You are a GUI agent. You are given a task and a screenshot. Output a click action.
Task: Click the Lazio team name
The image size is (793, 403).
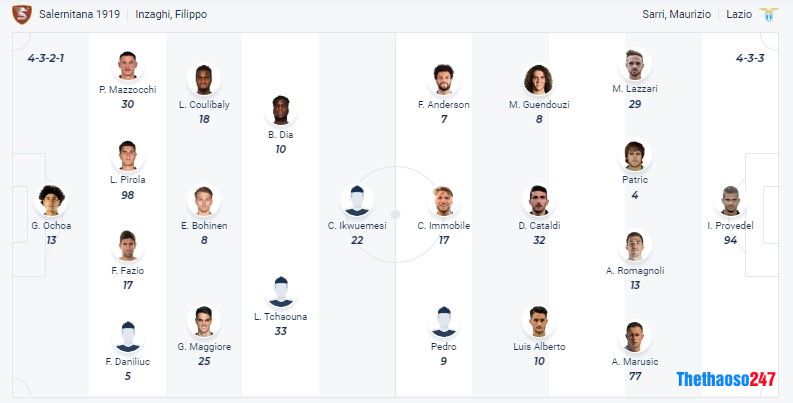tap(739, 14)
